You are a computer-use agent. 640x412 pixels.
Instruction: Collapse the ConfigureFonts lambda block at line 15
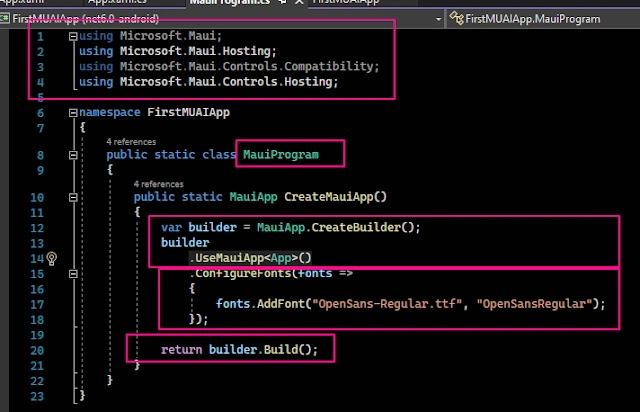(73, 274)
